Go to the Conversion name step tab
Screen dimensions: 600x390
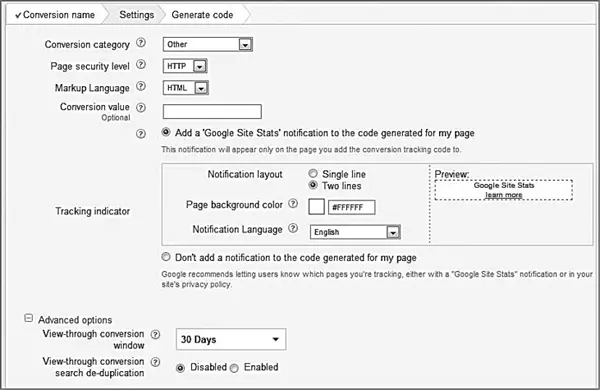[55, 15]
